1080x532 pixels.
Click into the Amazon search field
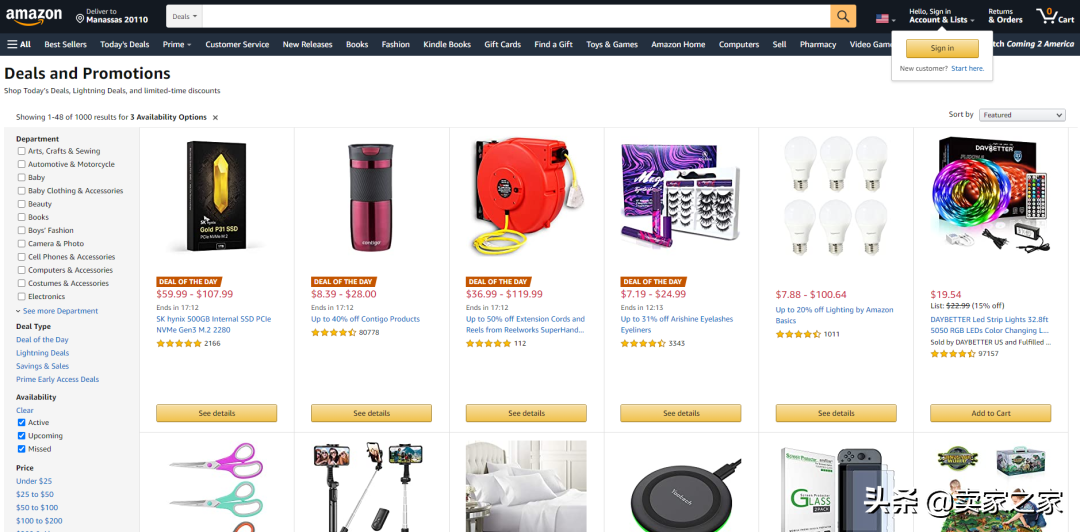(516, 17)
